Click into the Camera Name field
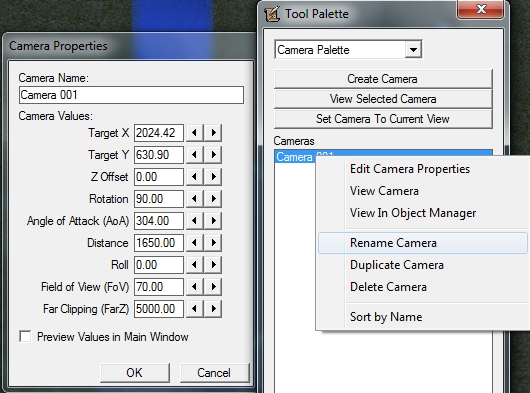The width and height of the screenshot is (530, 393). [131, 95]
